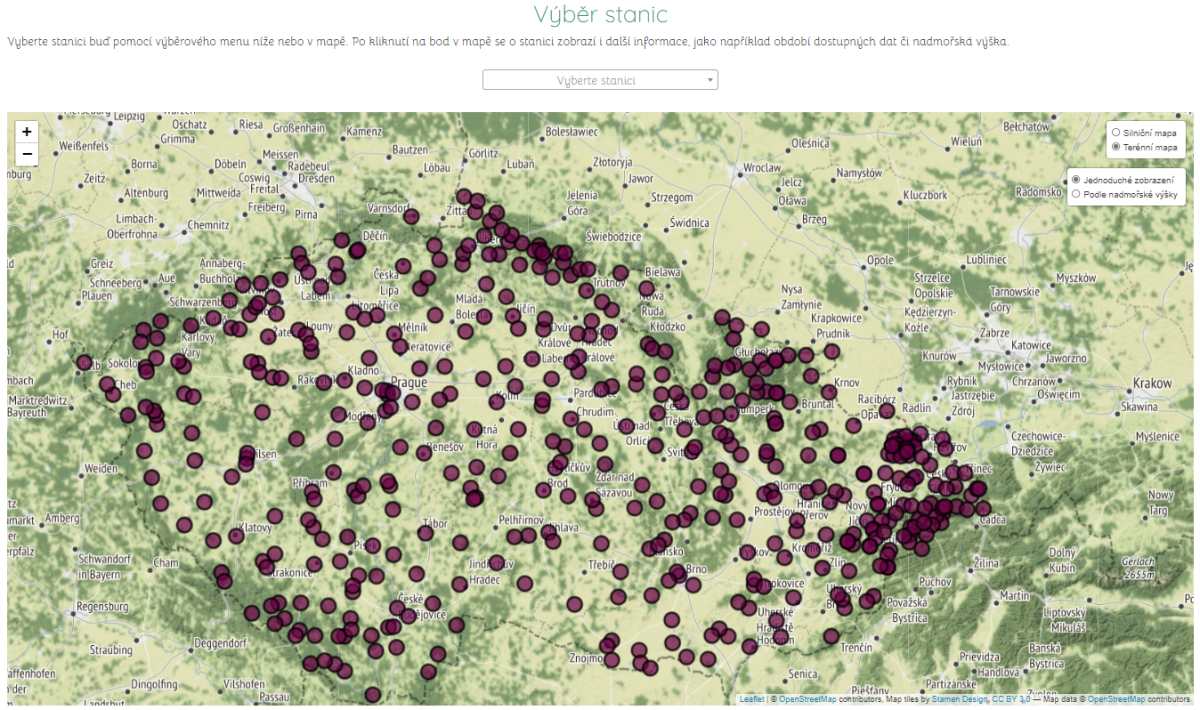Select the Terénní mapa radio option
Image resolution: width=1200 pixels, height=710 pixels.
1116,147
